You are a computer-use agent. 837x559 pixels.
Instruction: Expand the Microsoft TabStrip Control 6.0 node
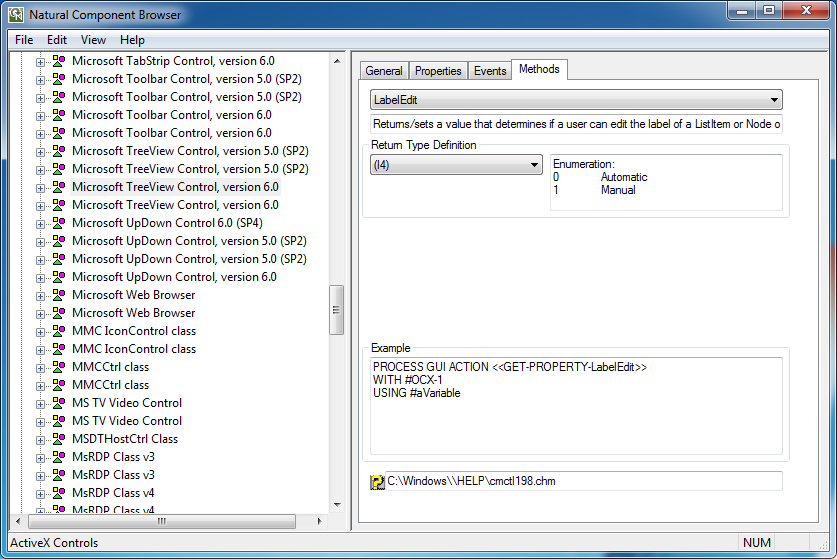pos(41,61)
